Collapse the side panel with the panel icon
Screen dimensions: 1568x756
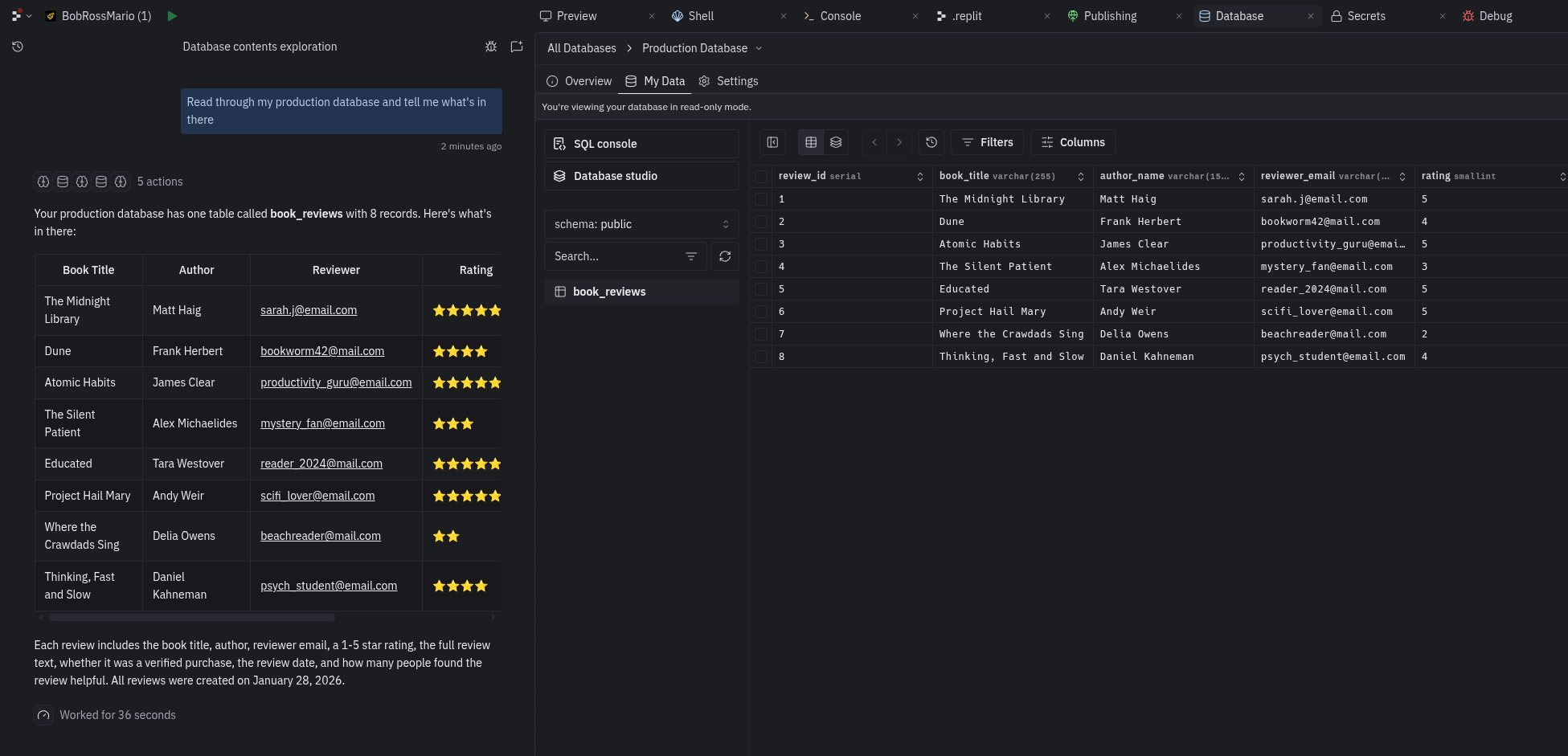(772, 142)
